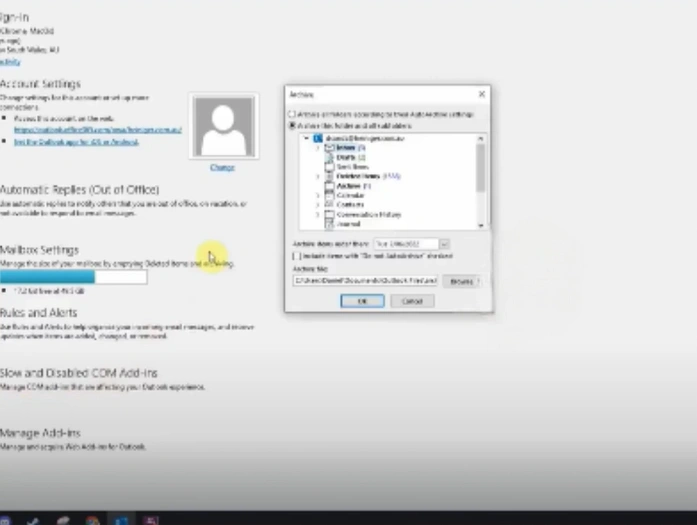The image size is (697, 525).
Task: Click the folder tree scrollbar down arrow
Action: point(481,225)
